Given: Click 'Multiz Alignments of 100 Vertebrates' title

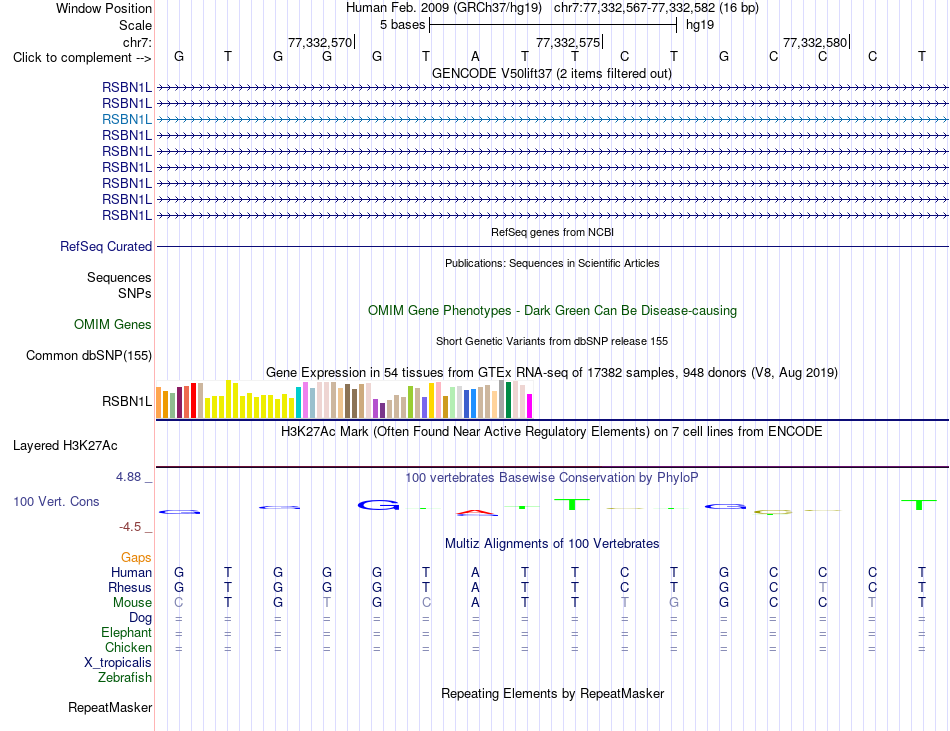Looking at the screenshot, I should (x=552, y=544).
